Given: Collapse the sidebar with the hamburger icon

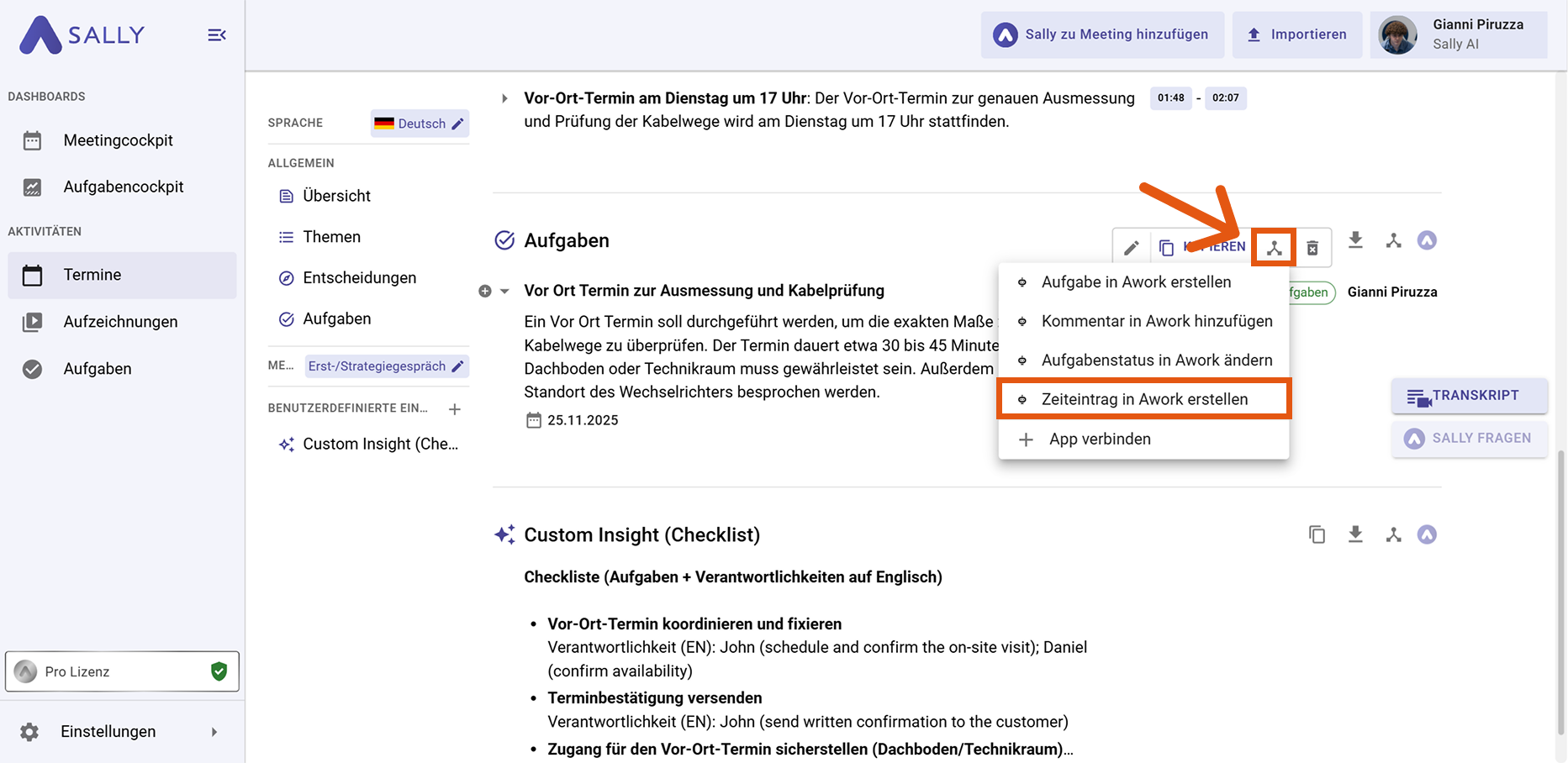Looking at the screenshot, I should [x=217, y=35].
